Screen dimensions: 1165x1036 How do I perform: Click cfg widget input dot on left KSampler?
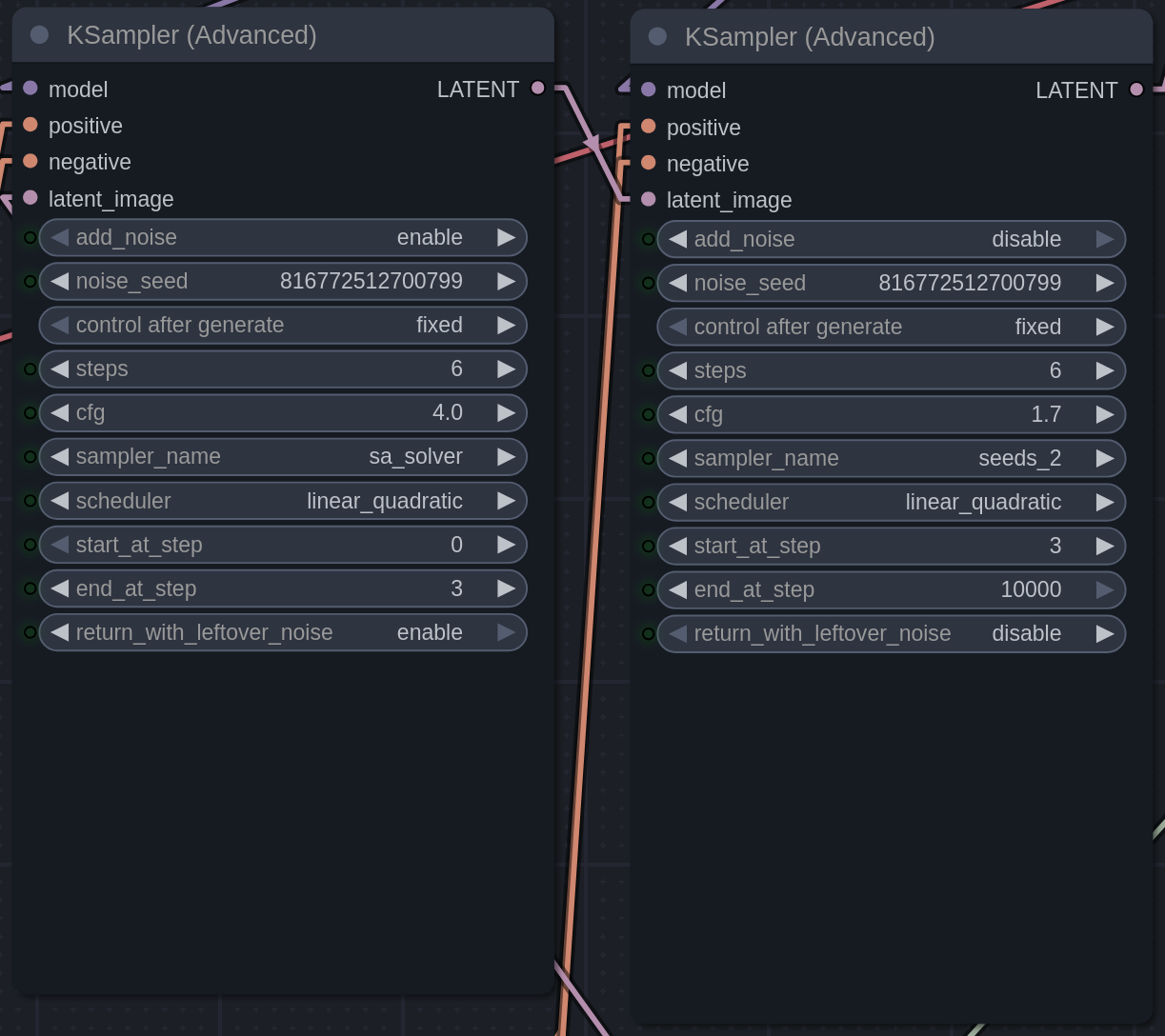(30, 413)
